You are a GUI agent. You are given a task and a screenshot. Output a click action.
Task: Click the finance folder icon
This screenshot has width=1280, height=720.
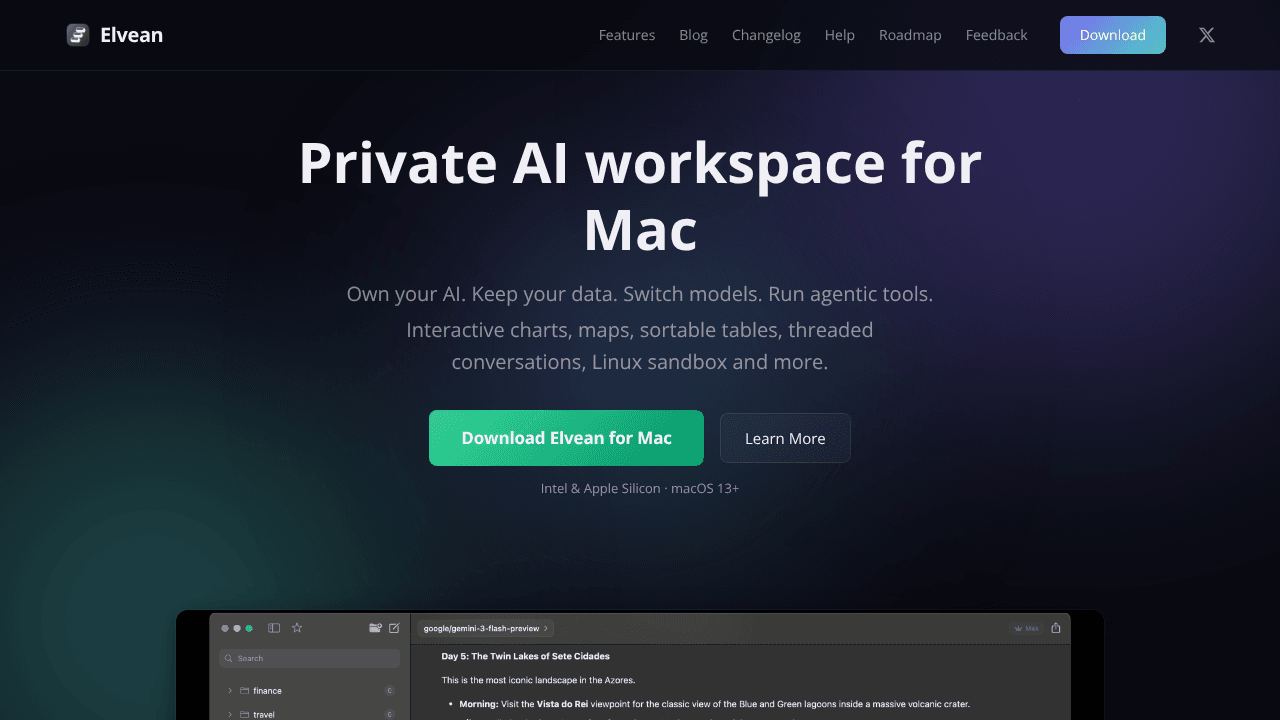tap(244, 691)
